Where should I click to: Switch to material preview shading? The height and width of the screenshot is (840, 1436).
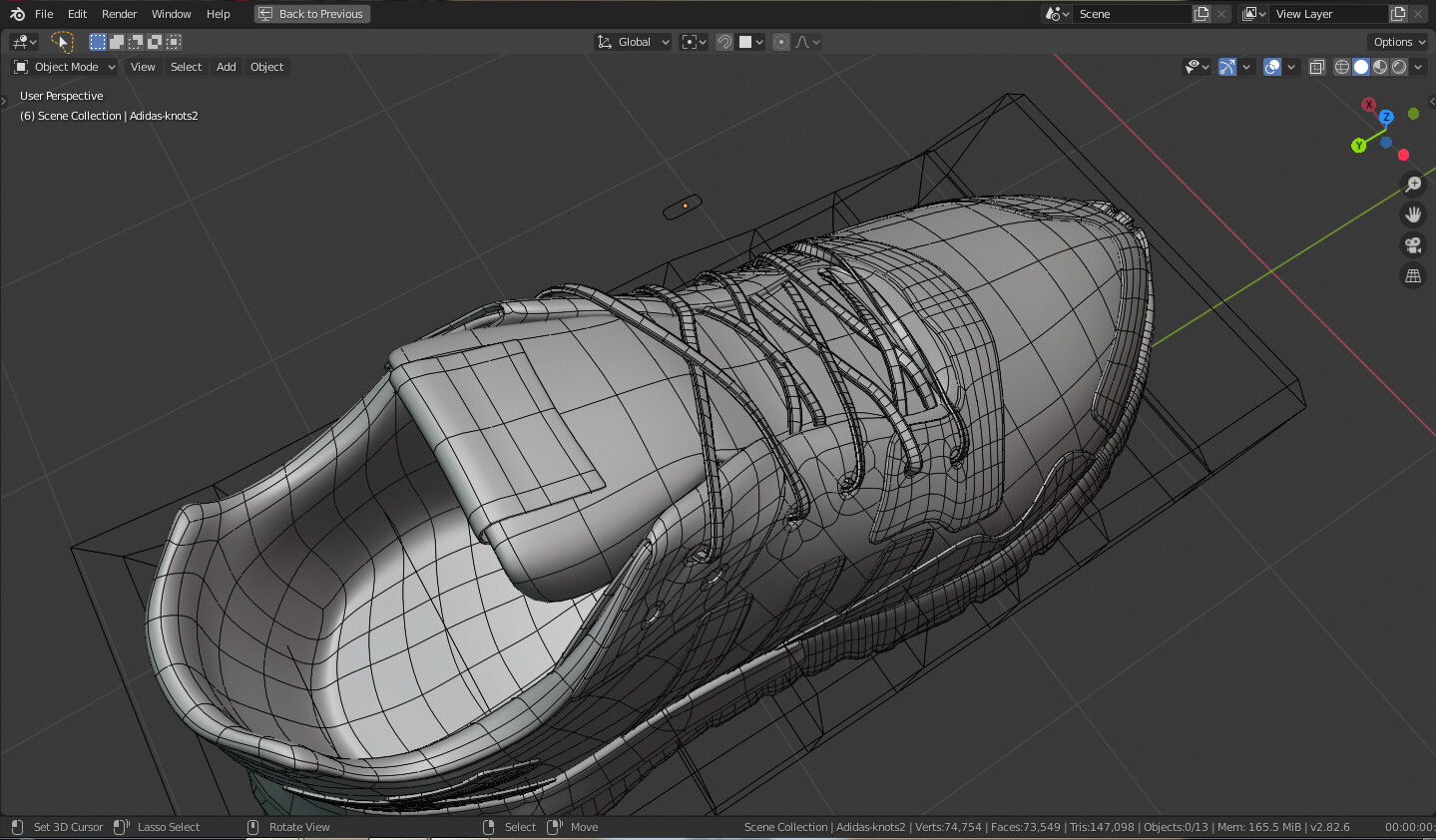point(1380,67)
